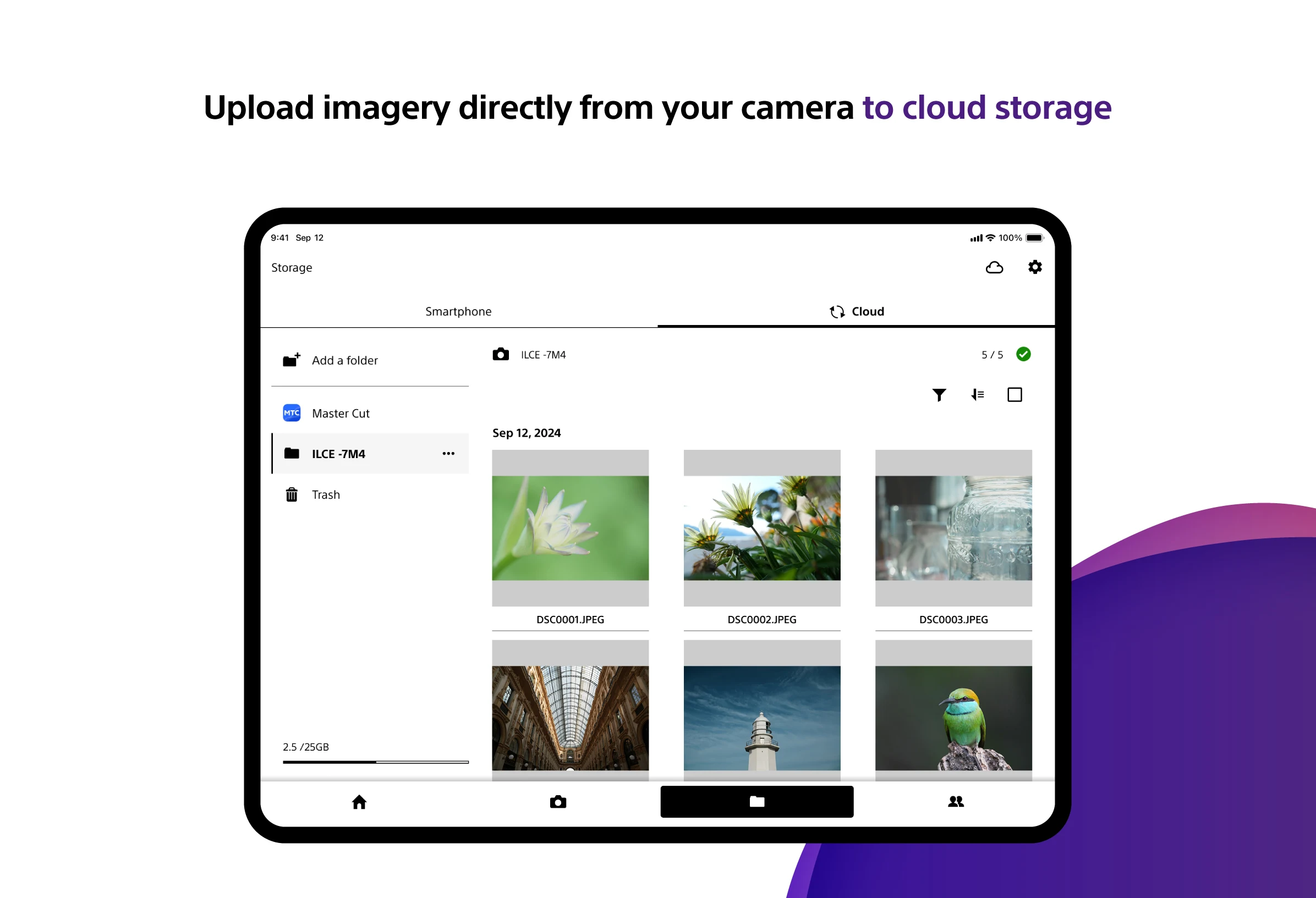Open the Trash folder

click(326, 495)
